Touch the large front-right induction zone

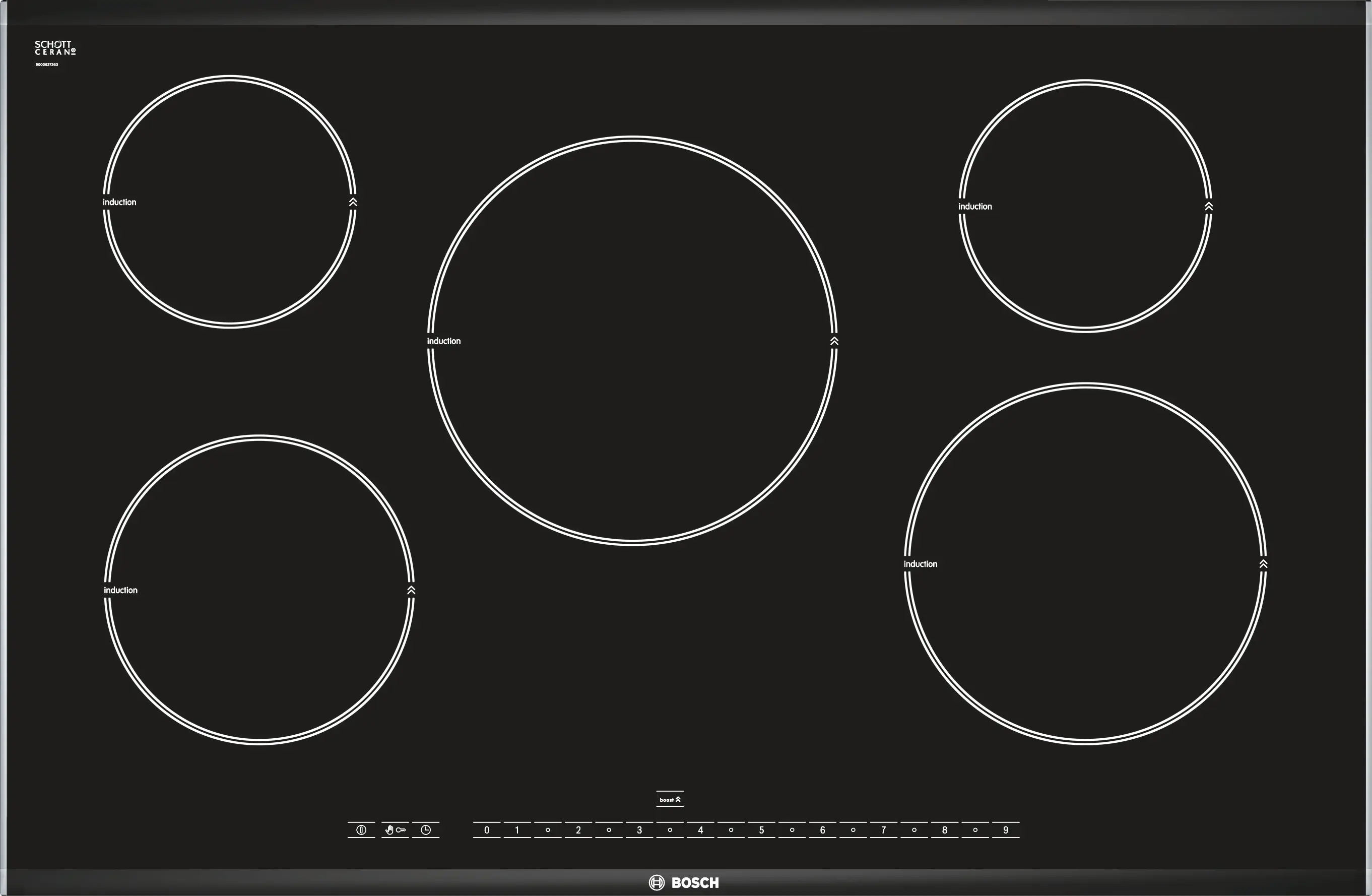coord(1085,564)
